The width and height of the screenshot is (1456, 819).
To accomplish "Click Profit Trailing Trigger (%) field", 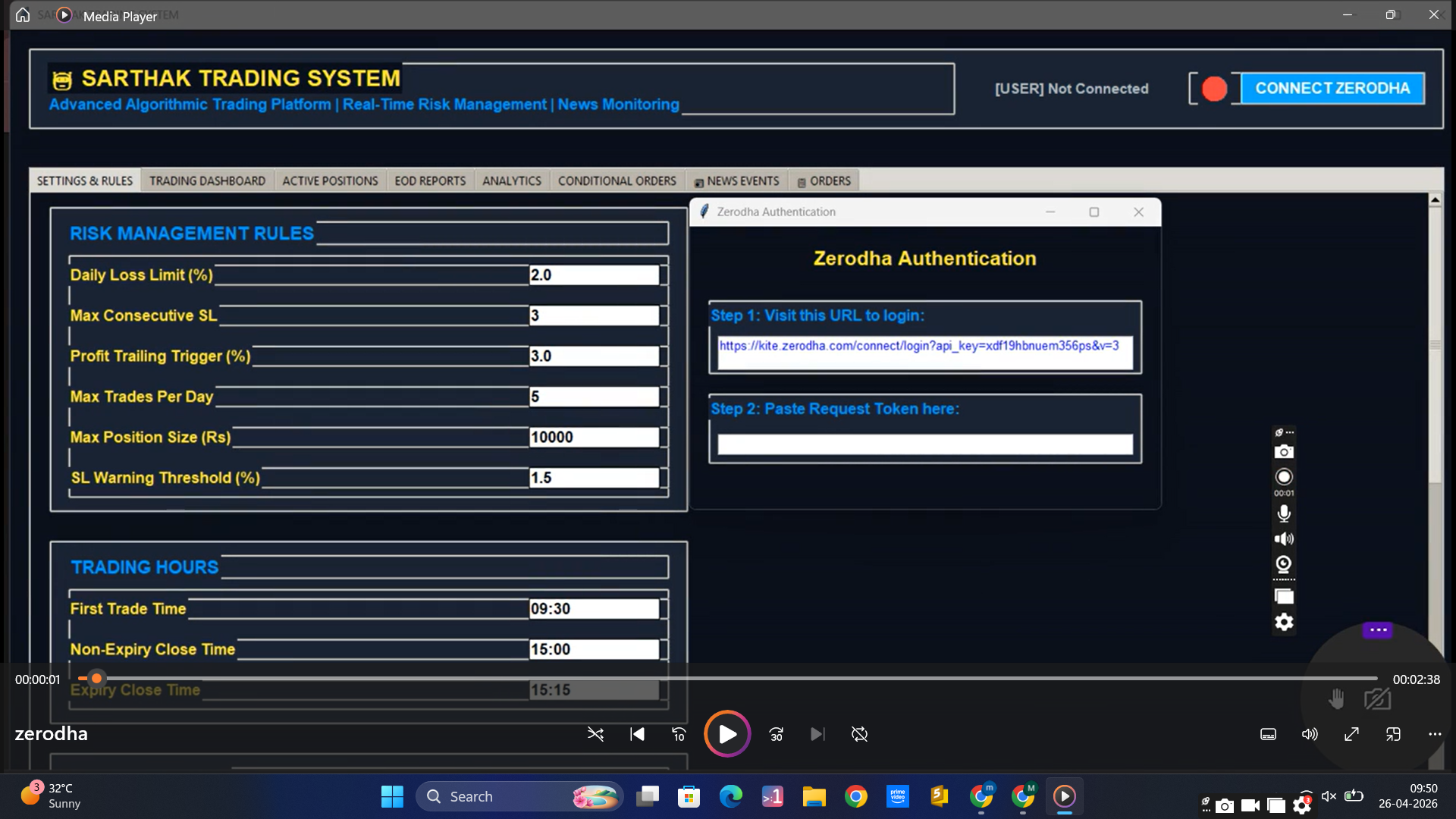I will [594, 356].
